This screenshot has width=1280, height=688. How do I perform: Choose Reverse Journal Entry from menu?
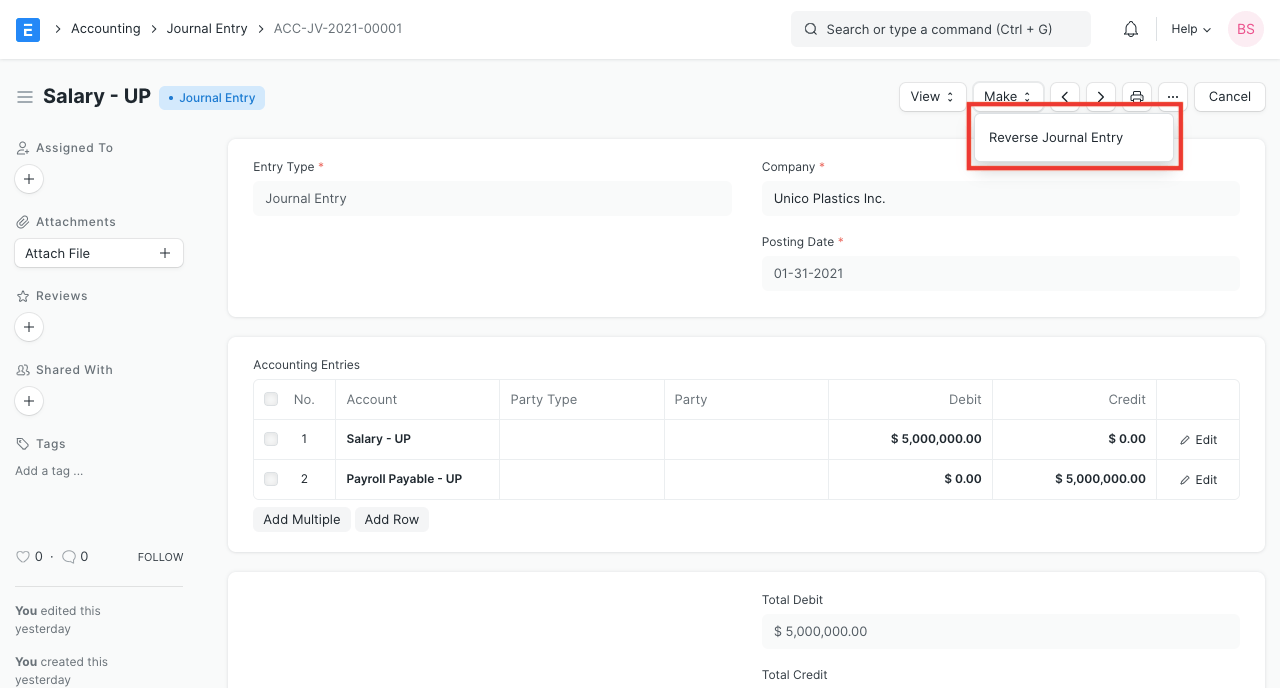[1056, 138]
